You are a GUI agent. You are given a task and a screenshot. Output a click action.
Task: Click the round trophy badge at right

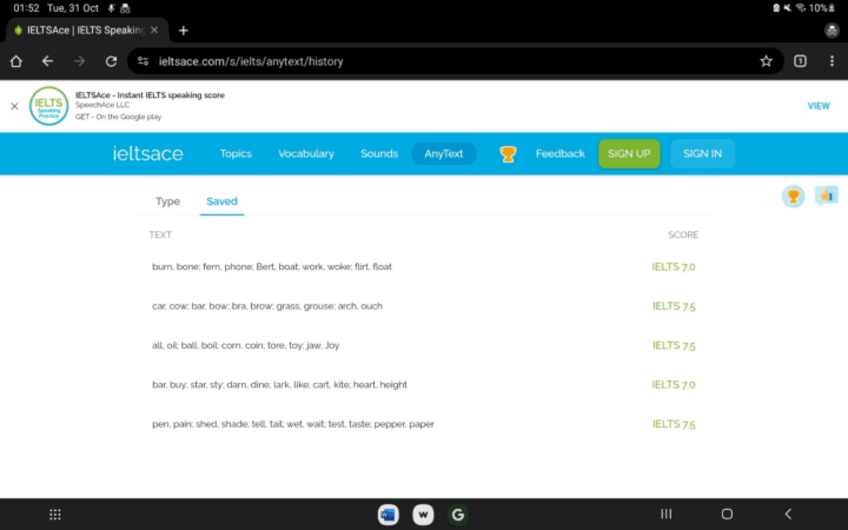pos(793,197)
